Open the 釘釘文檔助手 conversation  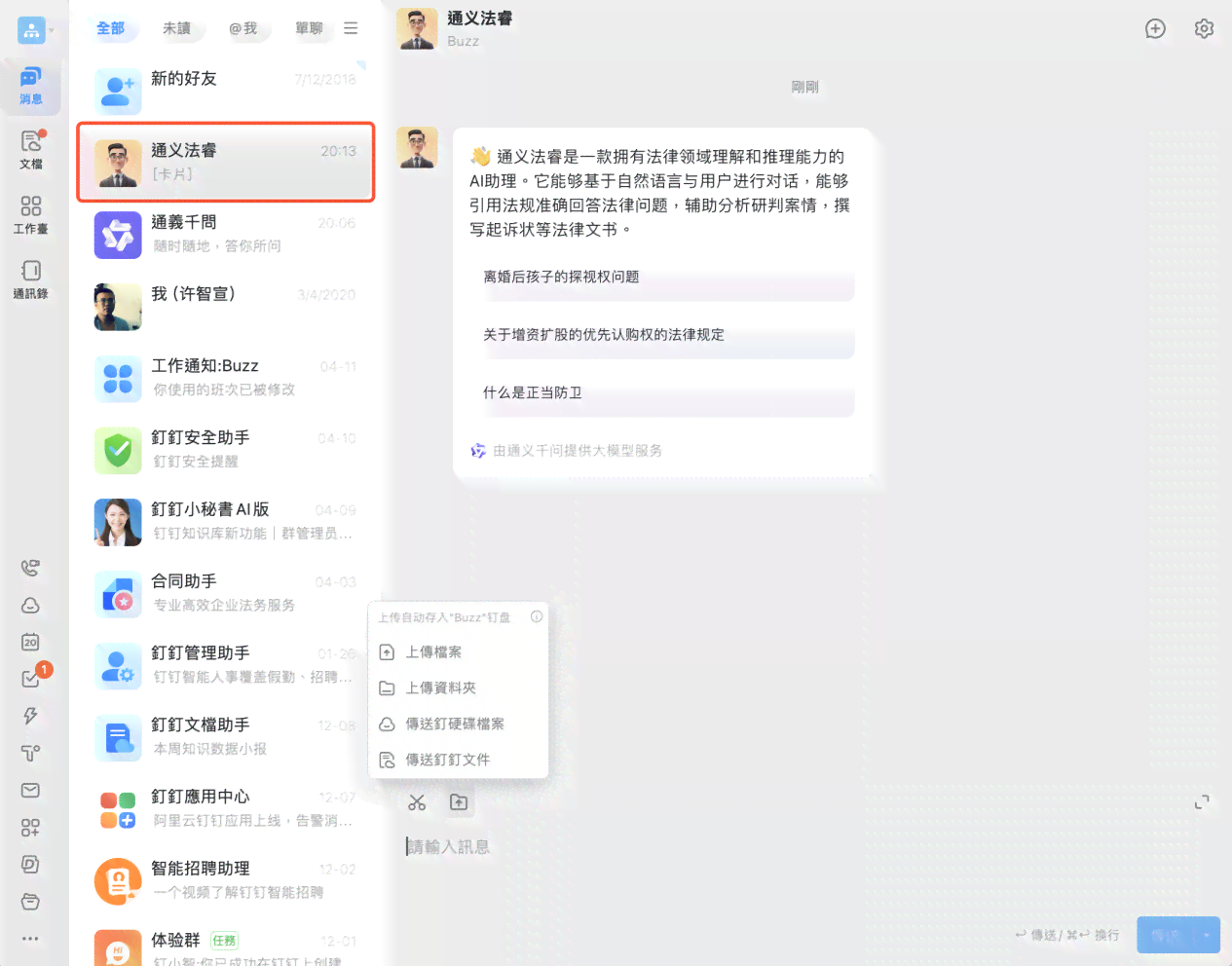pos(226,737)
